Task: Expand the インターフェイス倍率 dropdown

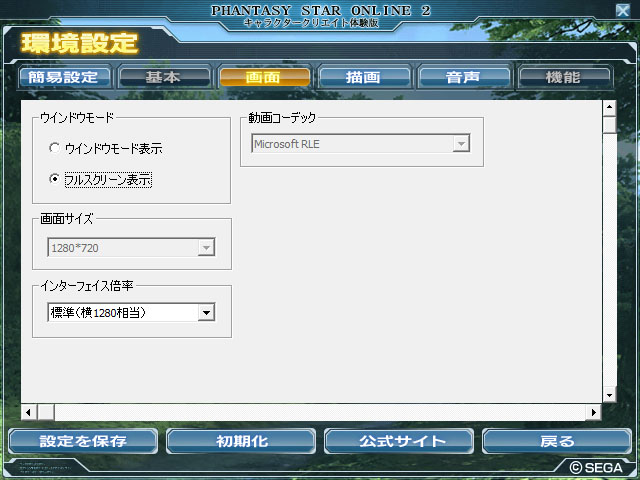Action: (131, 313)
